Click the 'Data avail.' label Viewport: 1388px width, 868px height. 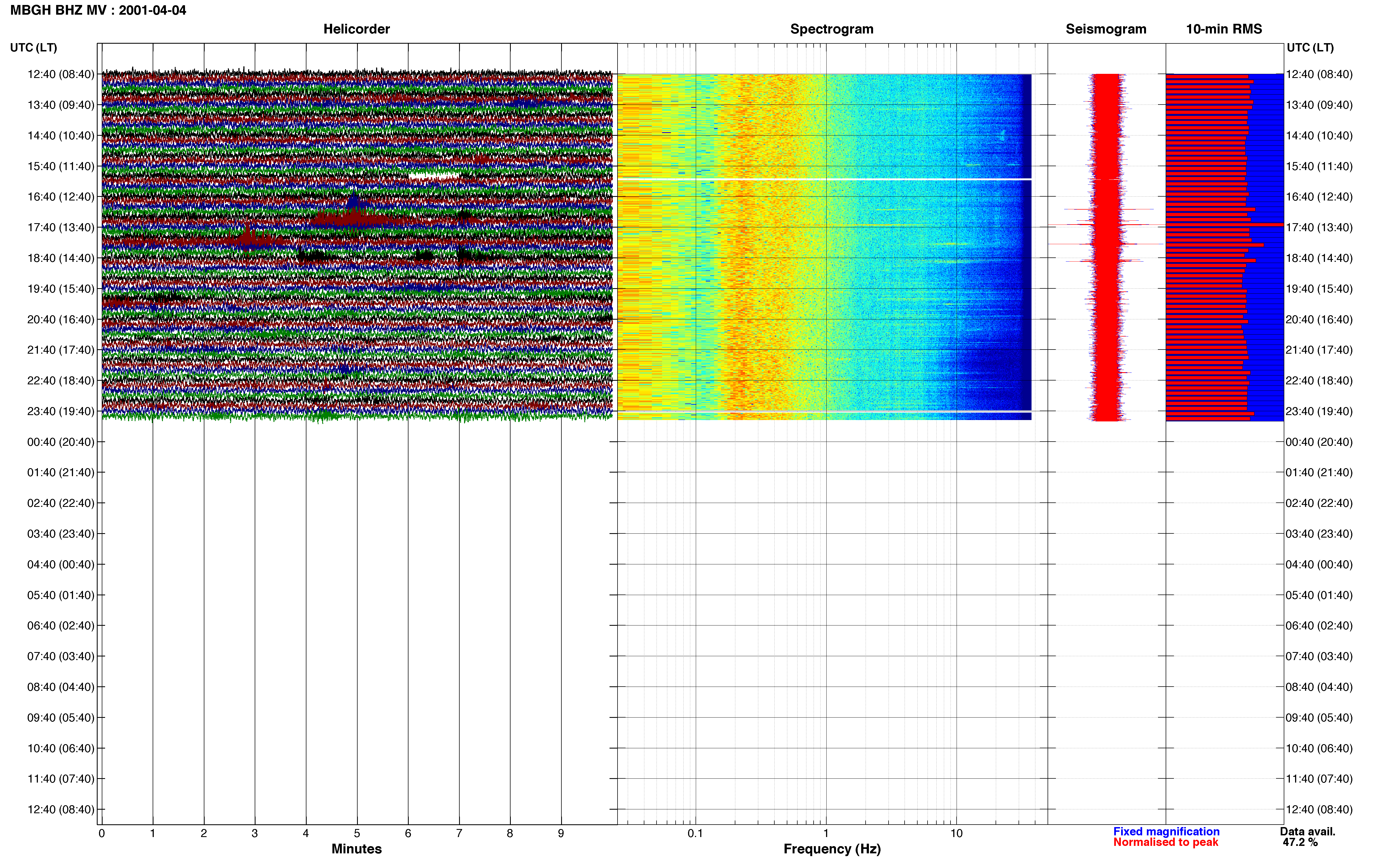coord(1308,831)
